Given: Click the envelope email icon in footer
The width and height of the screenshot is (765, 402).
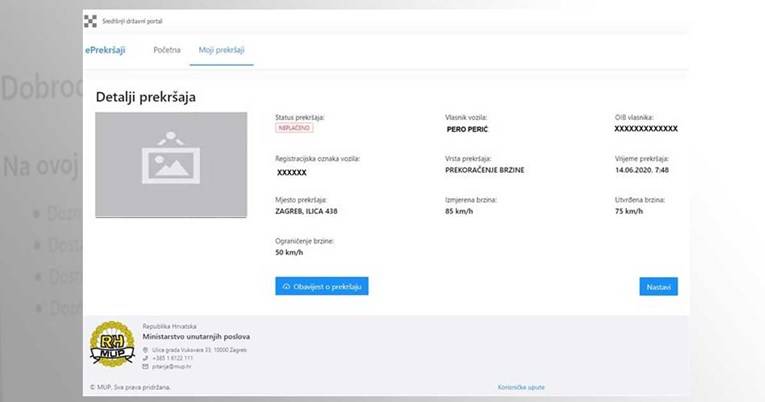Looking at the screenshot, I should (146, 367).
